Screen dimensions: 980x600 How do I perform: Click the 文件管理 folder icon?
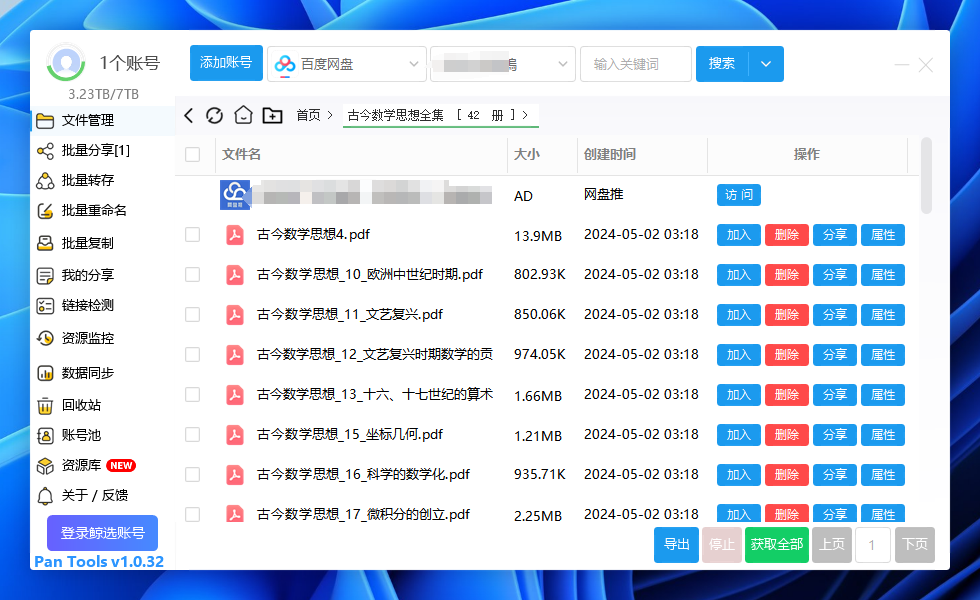pyautogui.click(x=45, y=121)
